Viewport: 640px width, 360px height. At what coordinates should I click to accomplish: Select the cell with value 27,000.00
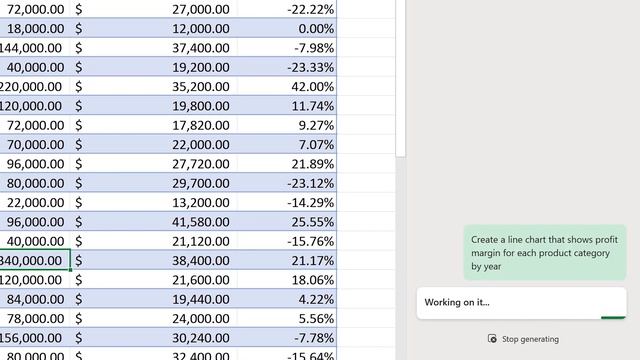(154, 9)
